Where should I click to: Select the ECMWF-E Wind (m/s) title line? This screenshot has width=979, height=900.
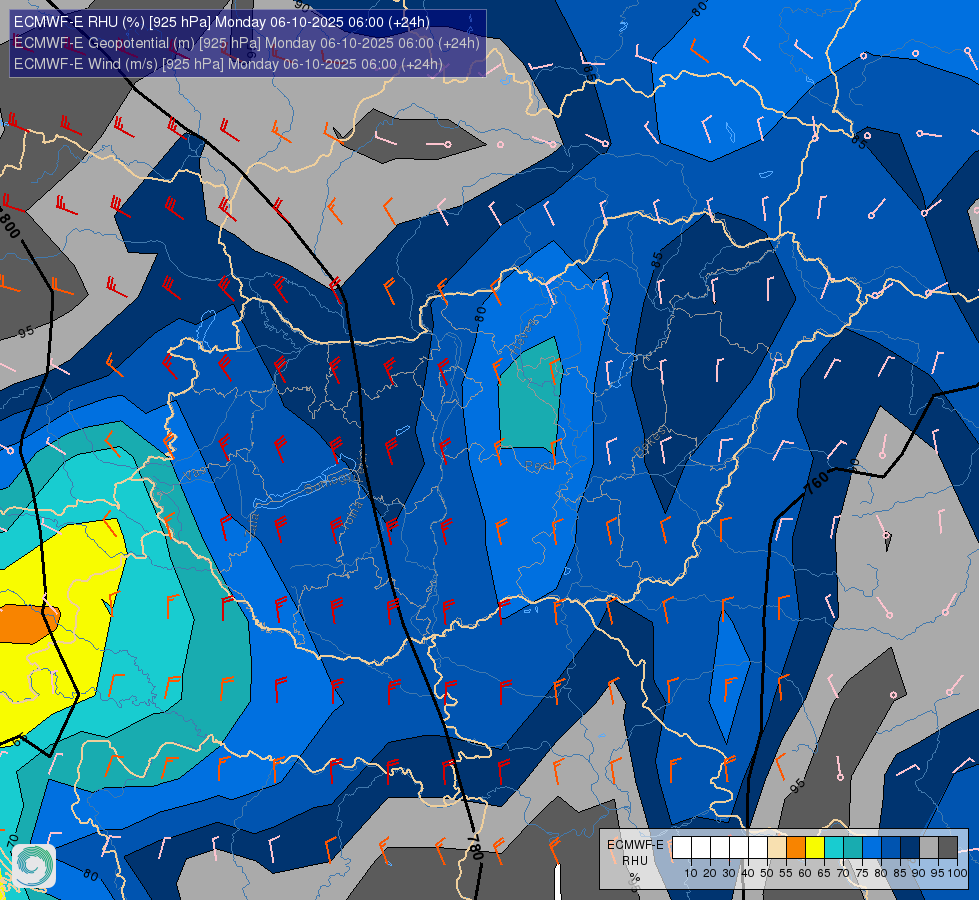228,64
